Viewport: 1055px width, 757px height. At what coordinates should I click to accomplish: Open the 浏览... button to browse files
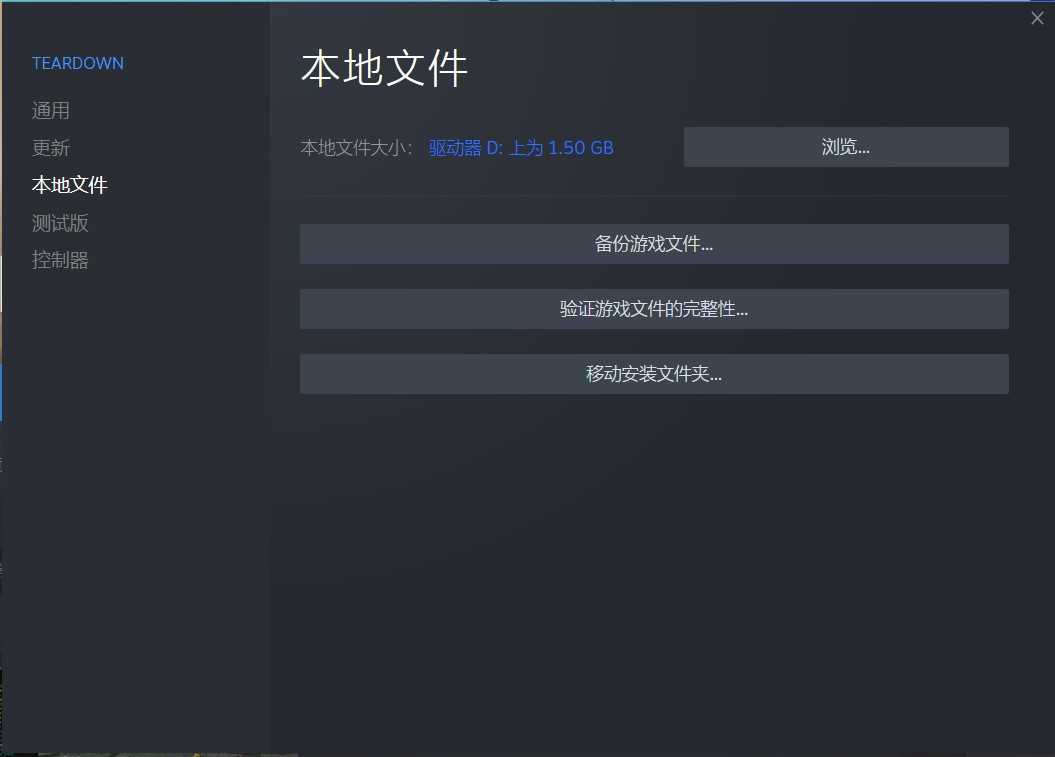[x=845, y=146]
